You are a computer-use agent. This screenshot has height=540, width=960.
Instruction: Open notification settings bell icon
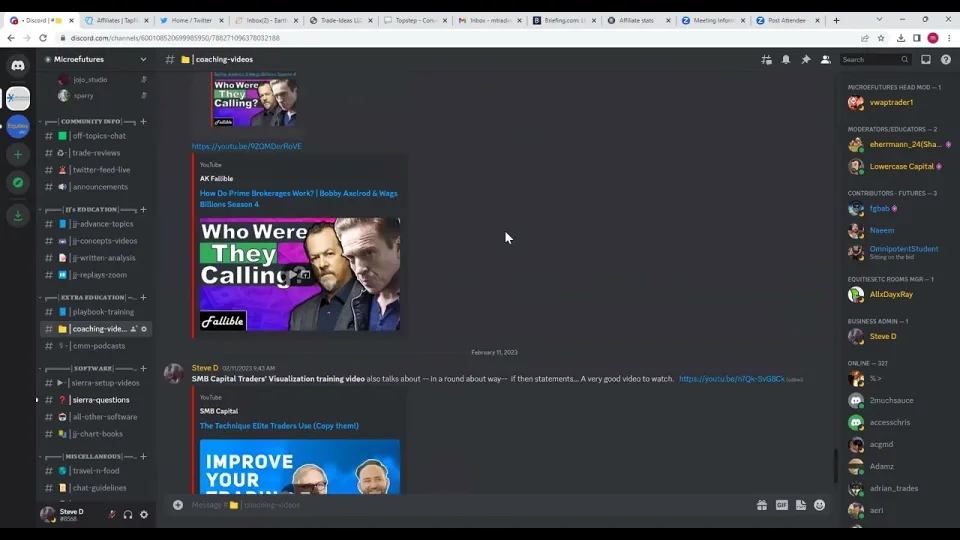786,59
